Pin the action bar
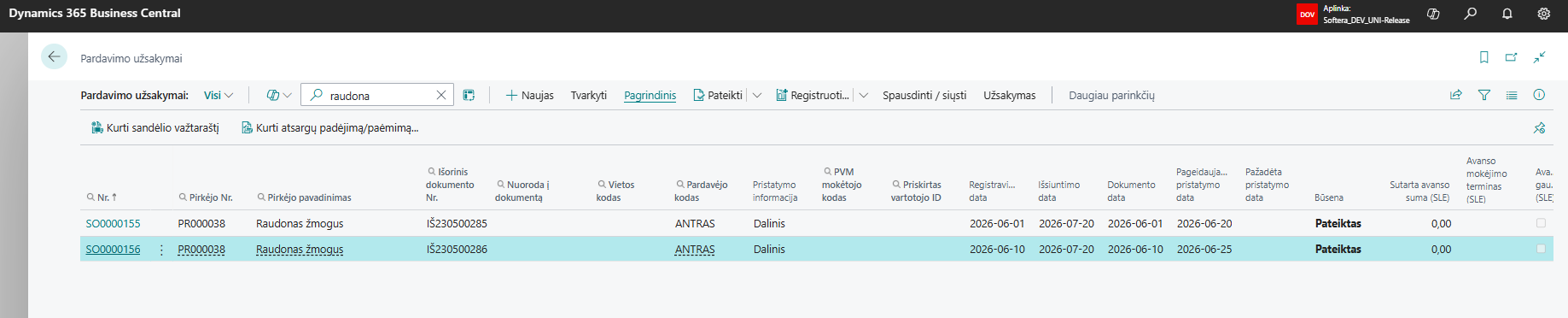 1539,128
